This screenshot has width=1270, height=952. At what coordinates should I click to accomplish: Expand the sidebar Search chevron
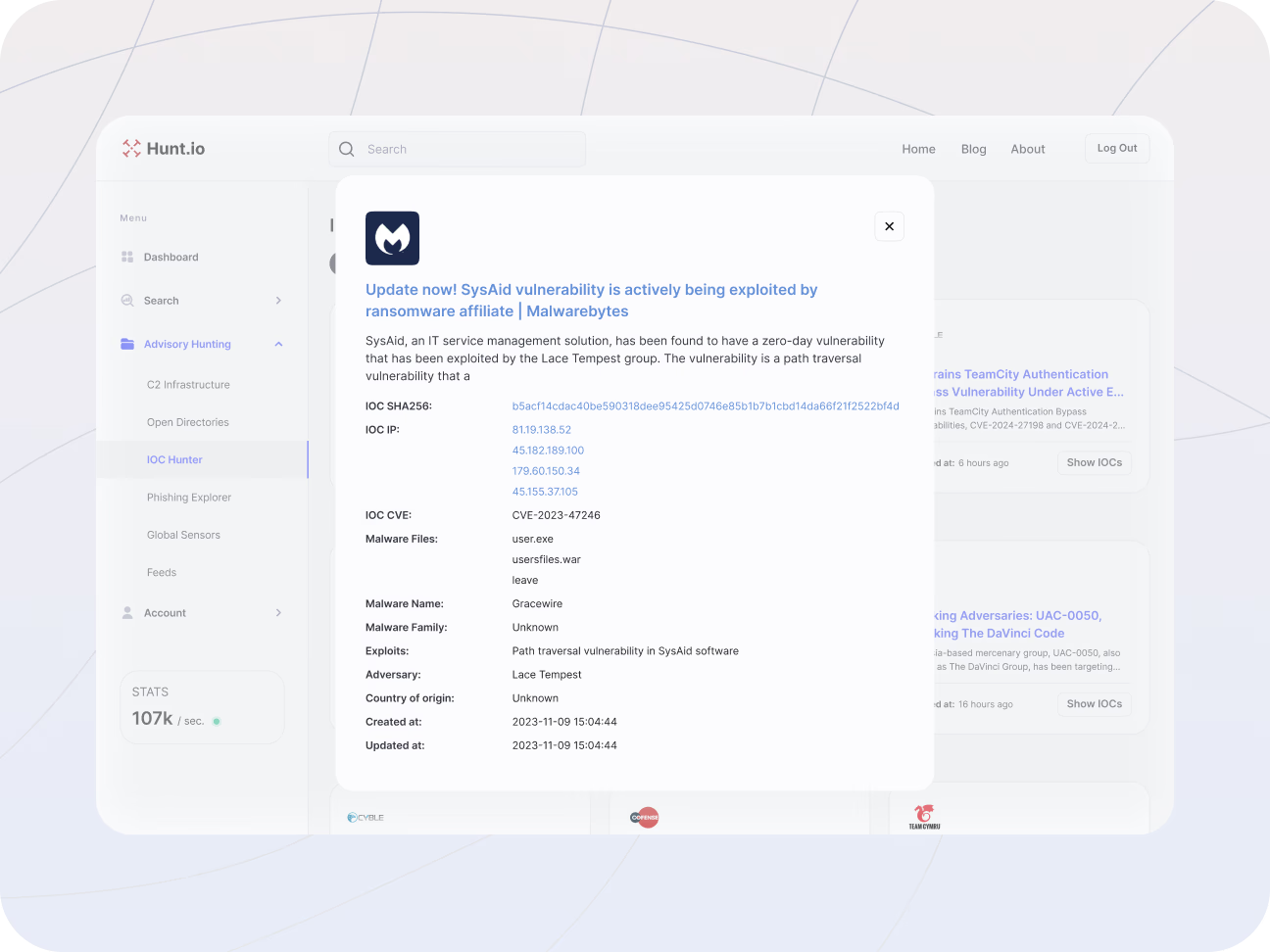[x=278, y=301]
